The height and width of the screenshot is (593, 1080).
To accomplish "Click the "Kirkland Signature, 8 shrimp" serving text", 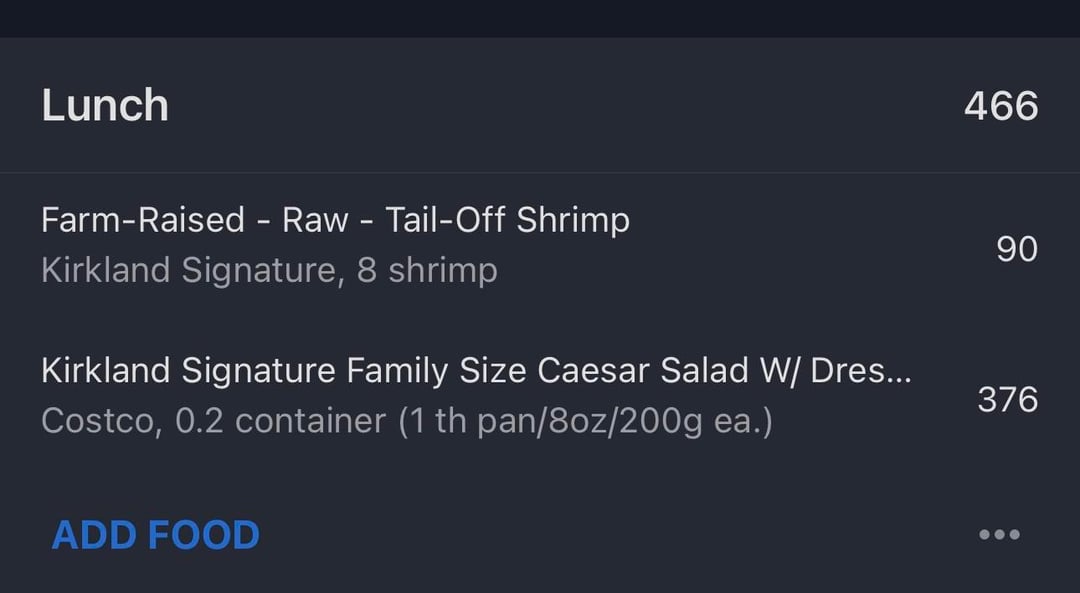I will (269, 271).
